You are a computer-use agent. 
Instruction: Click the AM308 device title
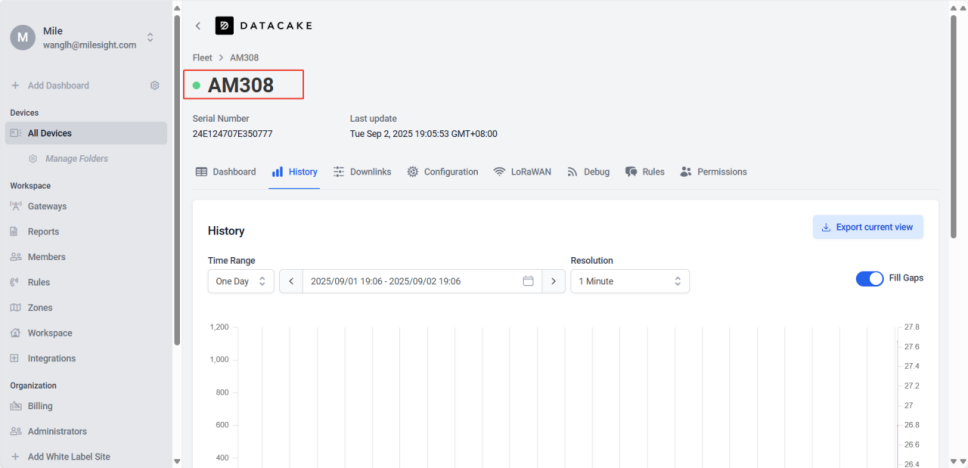tap(240, 85)
